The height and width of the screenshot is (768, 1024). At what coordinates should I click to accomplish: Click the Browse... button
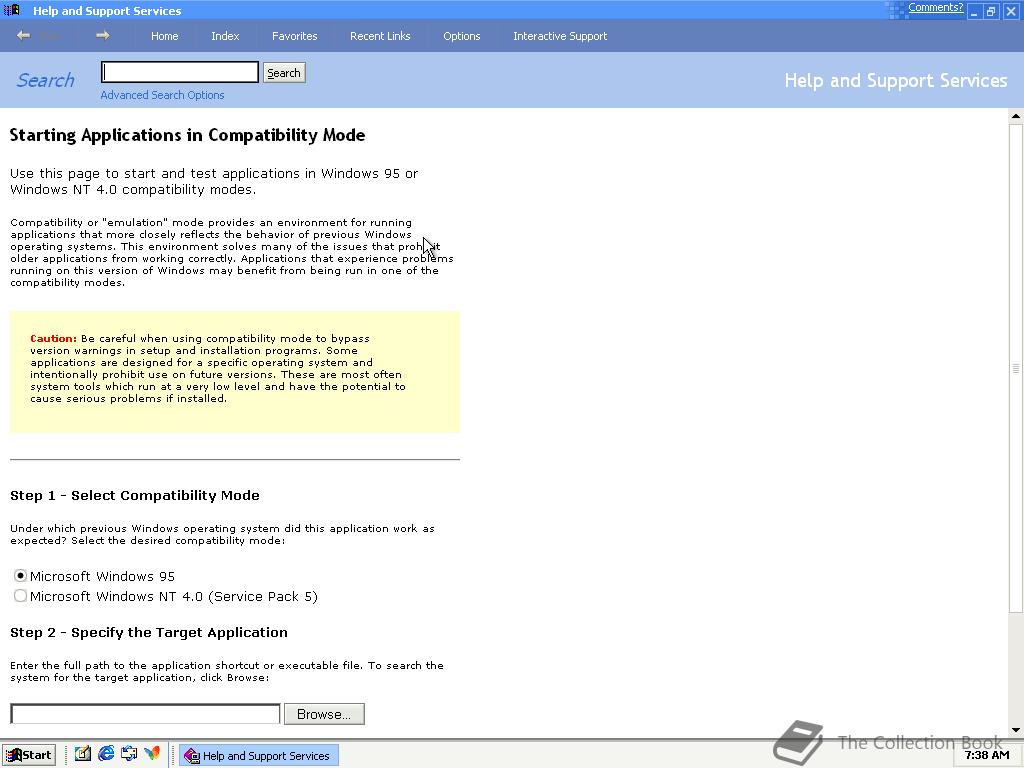pyautogui.click(x=324, y=714)
